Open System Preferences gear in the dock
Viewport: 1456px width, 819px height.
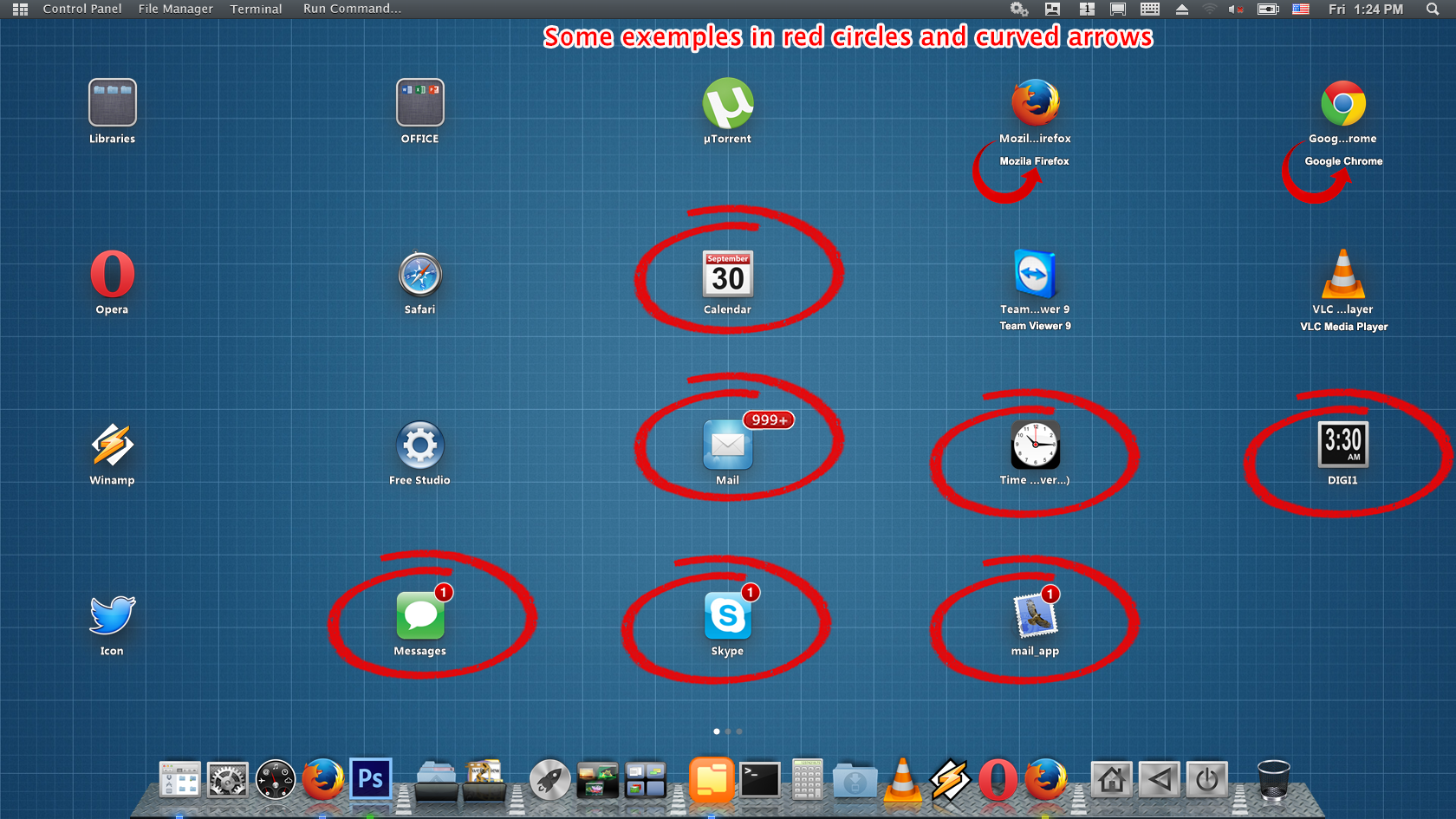[228, 779]
